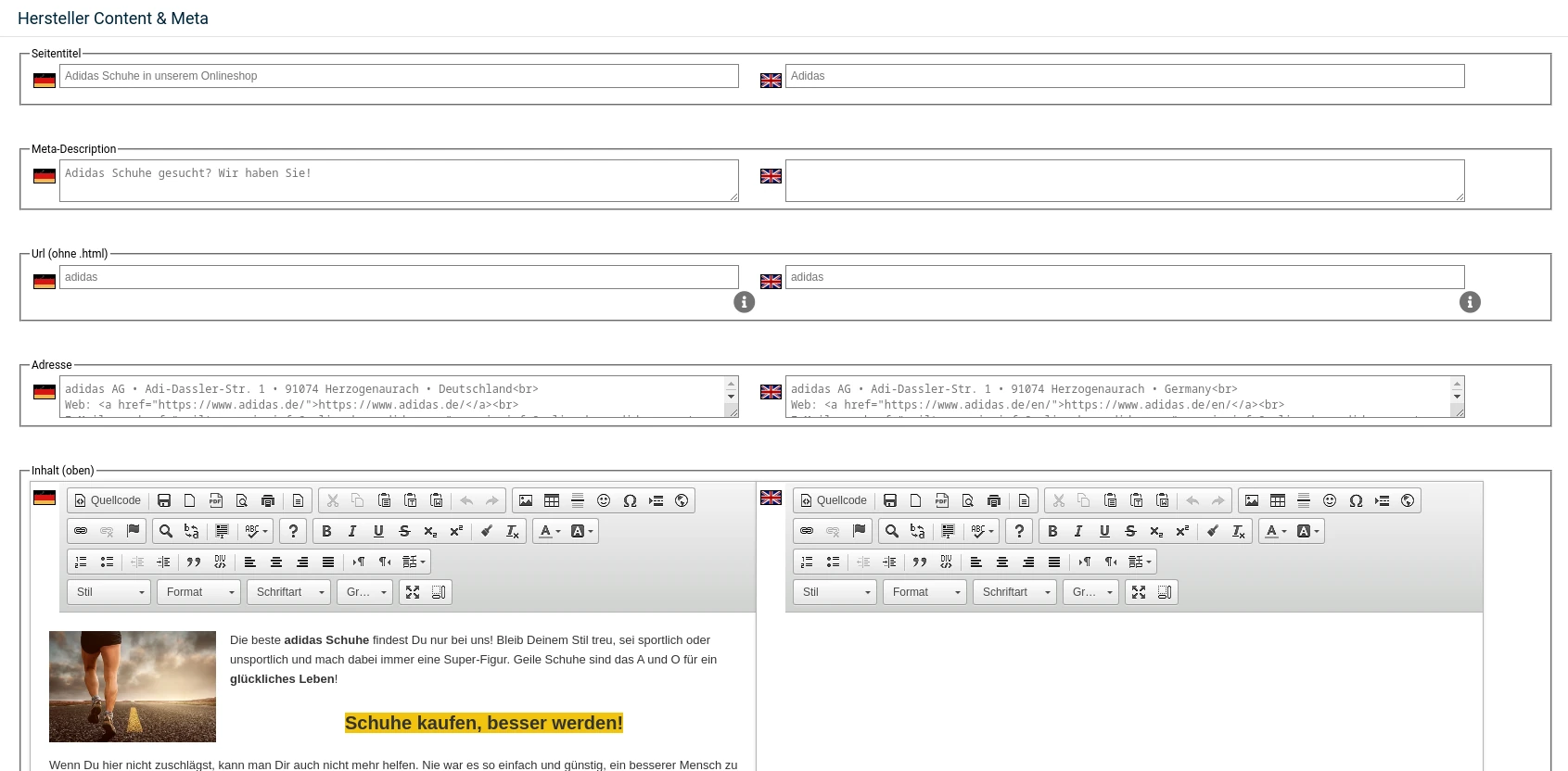Open text color picker in English editor
Viewport: 1568px width, 771px height.
pyautogui.click(x=1276, y=531)
